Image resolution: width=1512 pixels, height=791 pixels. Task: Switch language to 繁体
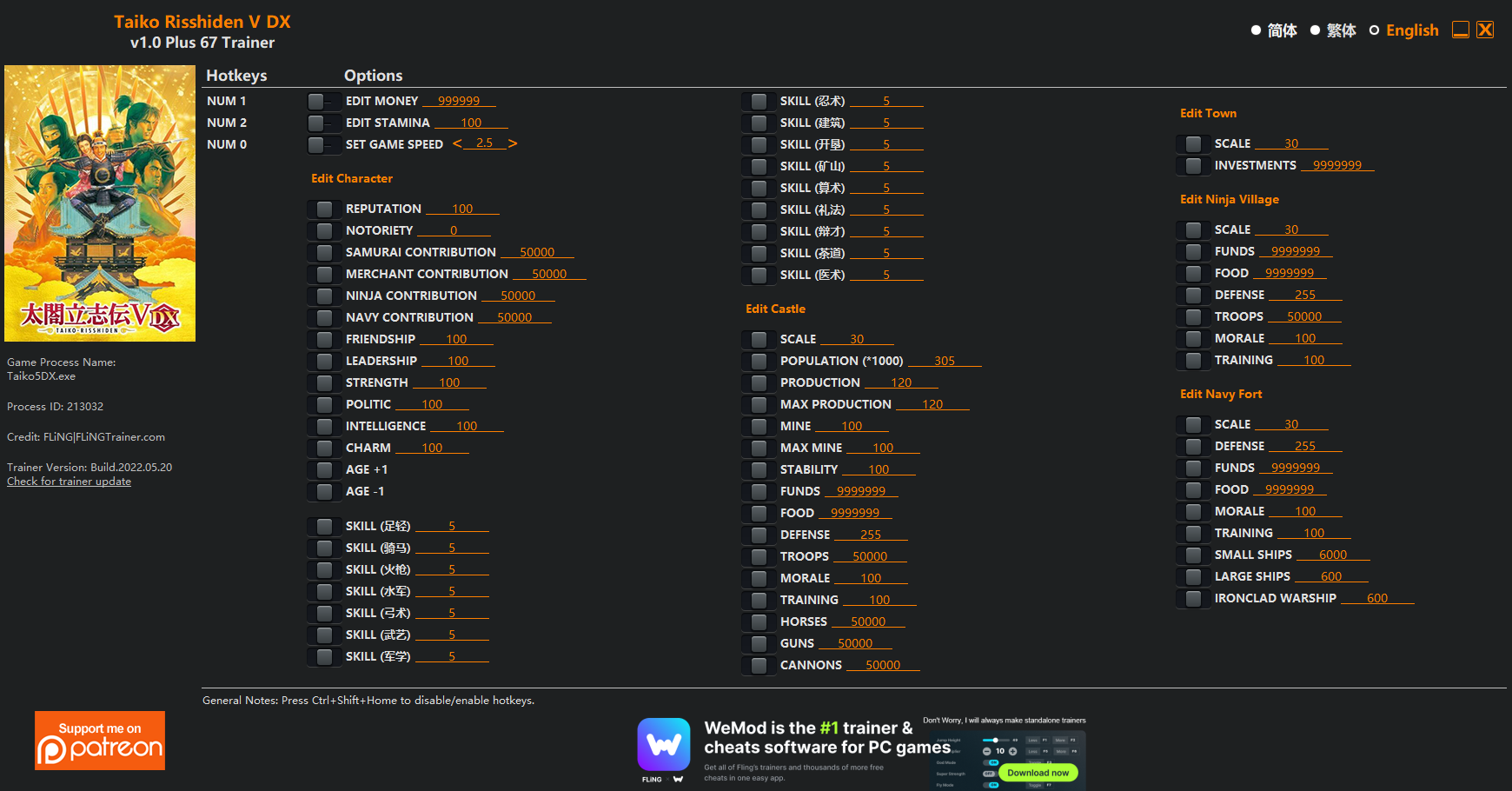(1315, 30)
